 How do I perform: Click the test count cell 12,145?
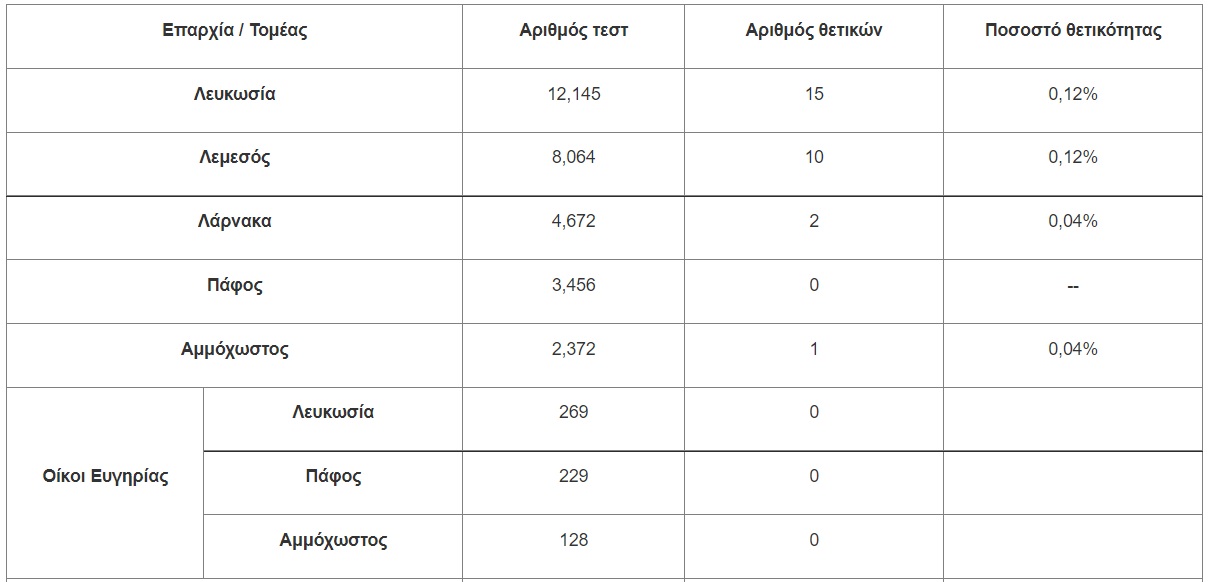coord(574,94)
